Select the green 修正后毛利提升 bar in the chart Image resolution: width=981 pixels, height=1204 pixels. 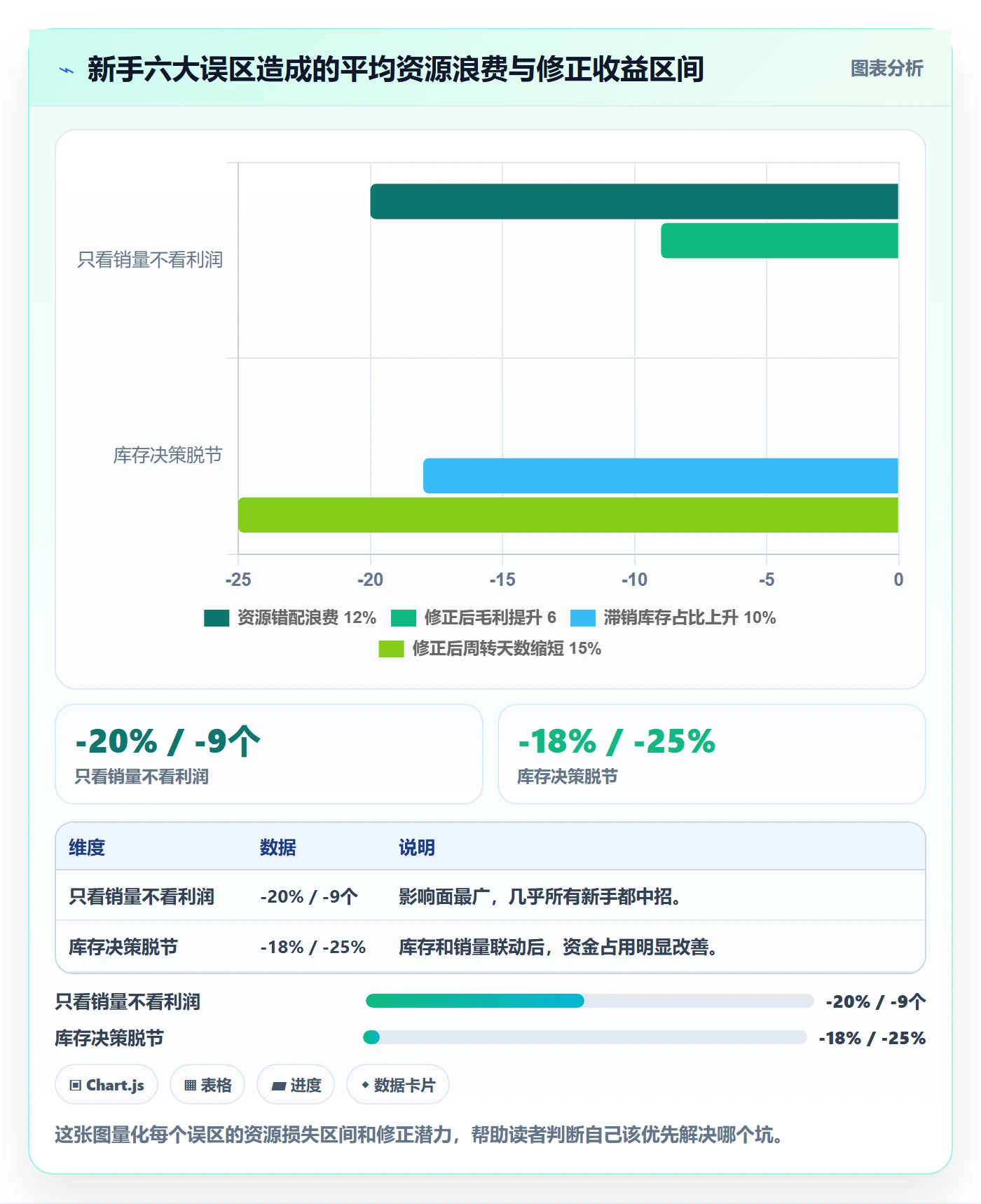tap(779, 241)
